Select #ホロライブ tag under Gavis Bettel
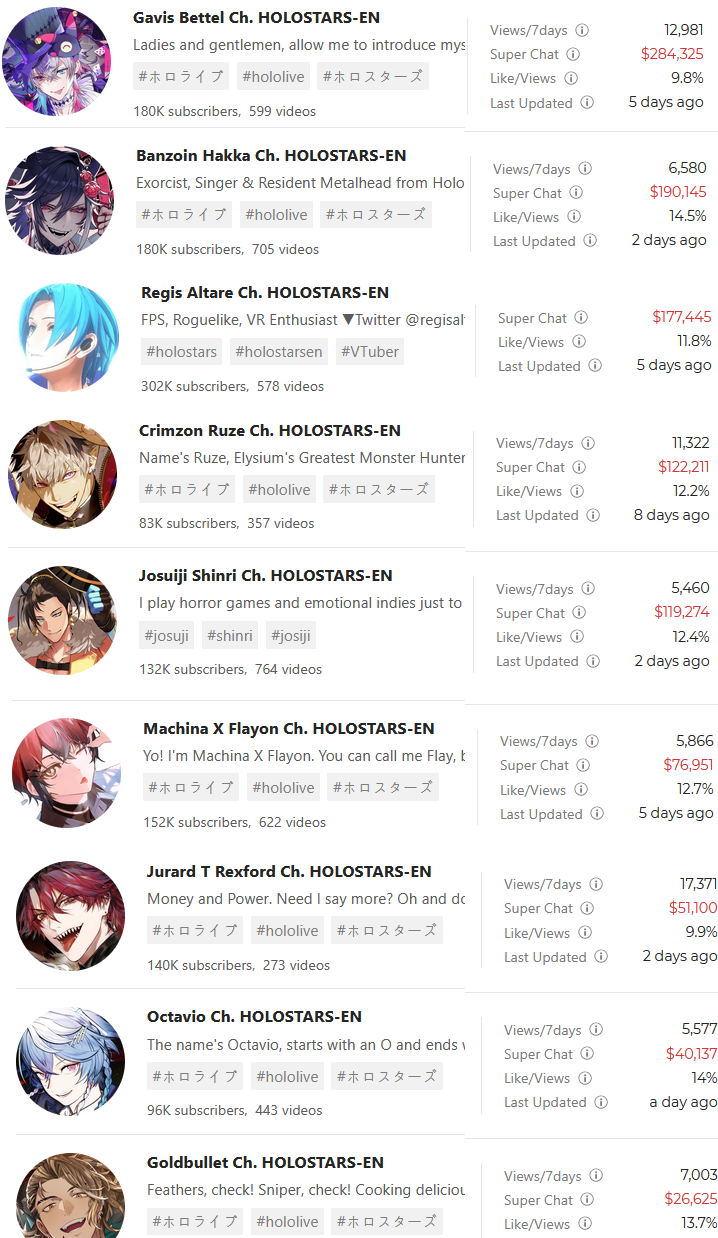The width and height of the screenshot is (718, 1238). (181, 76)
